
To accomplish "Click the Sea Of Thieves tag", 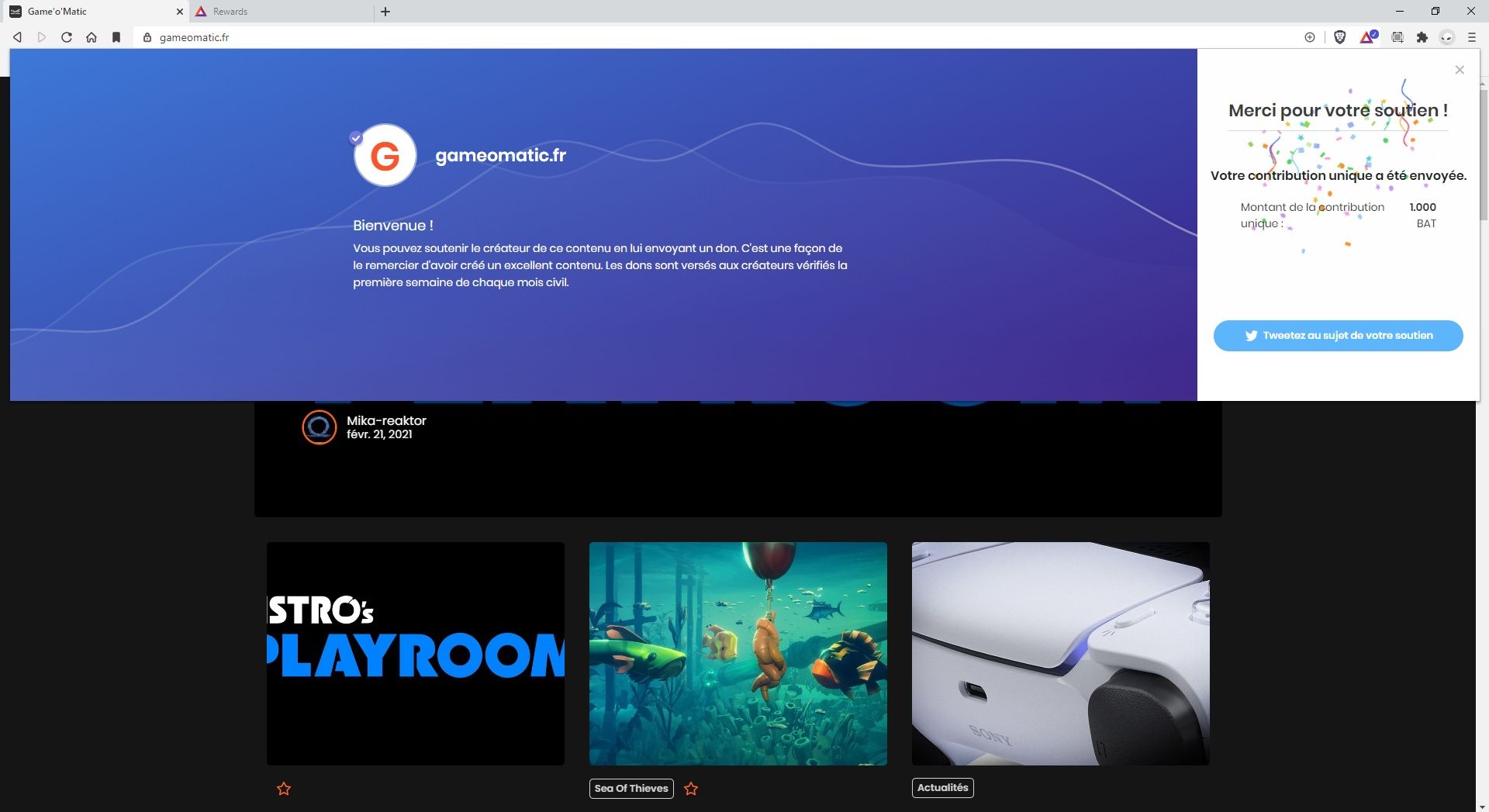I will 631,789.
